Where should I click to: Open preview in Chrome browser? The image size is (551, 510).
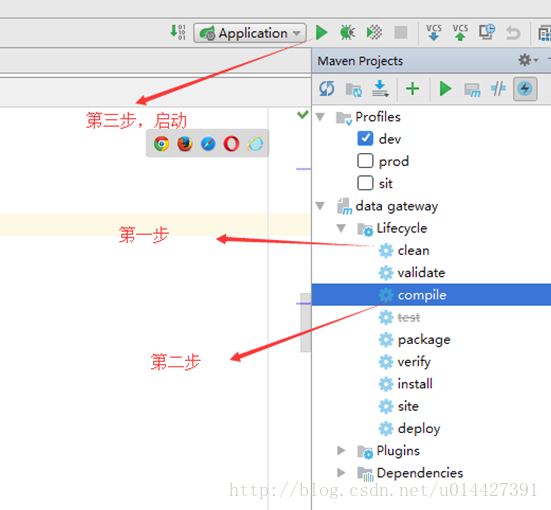click(x=161, y=143)
